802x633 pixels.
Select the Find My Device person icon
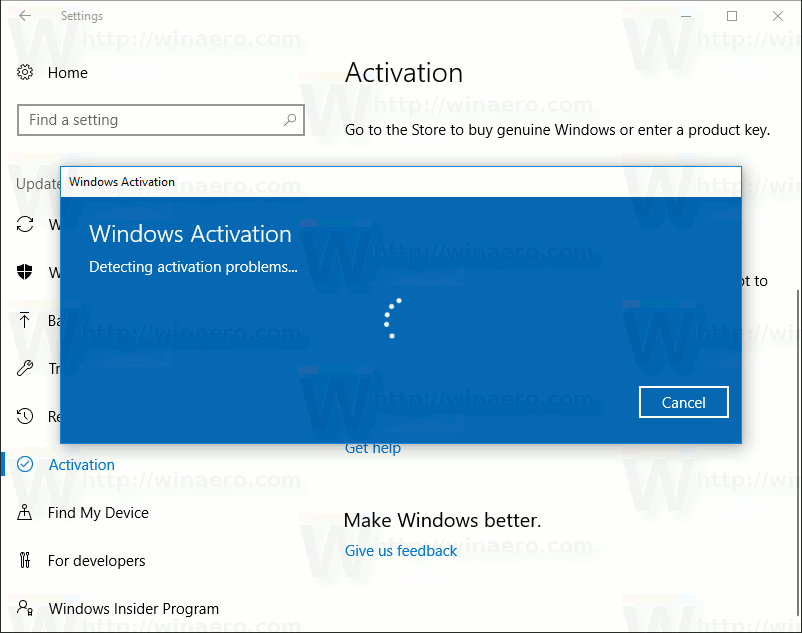(x=24, y=512)
